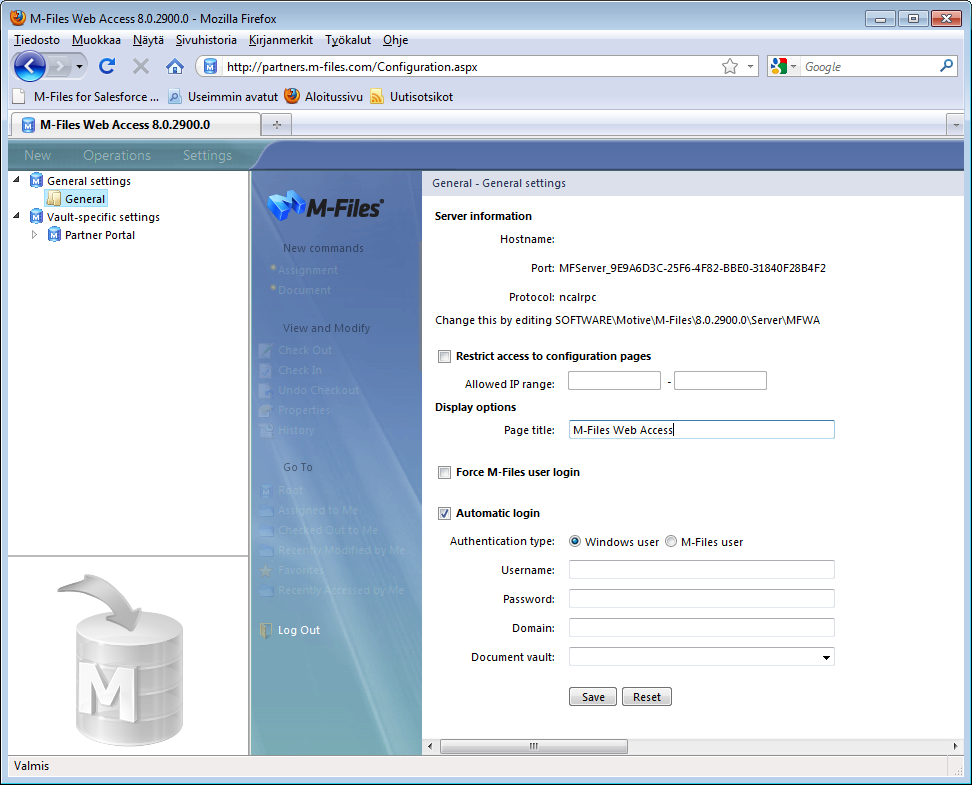Viewport: 972px width, 785px height.
Task: Open the Operations menu in M-Files bar
Action: [x=117, y=156]
